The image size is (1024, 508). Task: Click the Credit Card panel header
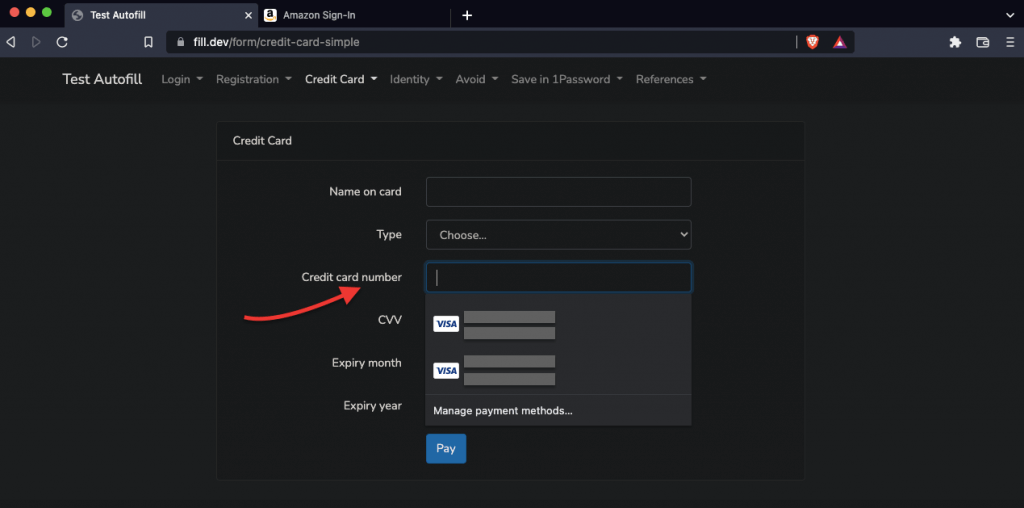coord(510,140)
